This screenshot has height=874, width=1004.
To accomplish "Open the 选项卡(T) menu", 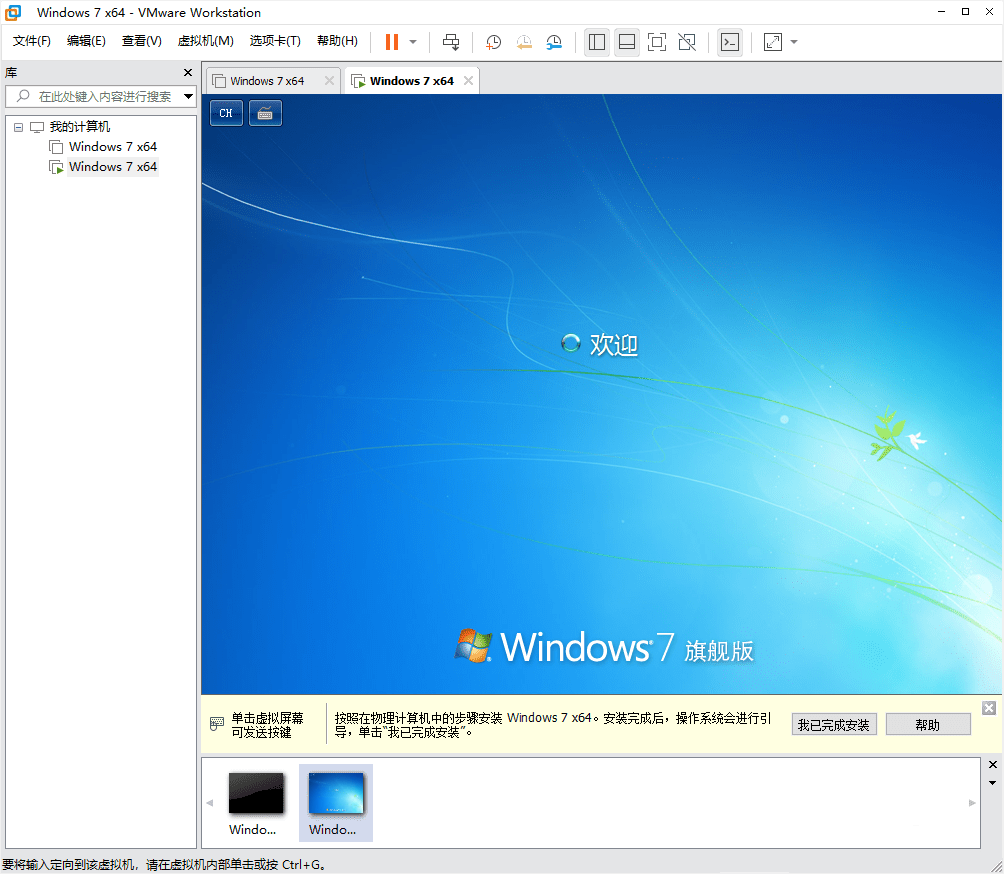I will (275, 41).
